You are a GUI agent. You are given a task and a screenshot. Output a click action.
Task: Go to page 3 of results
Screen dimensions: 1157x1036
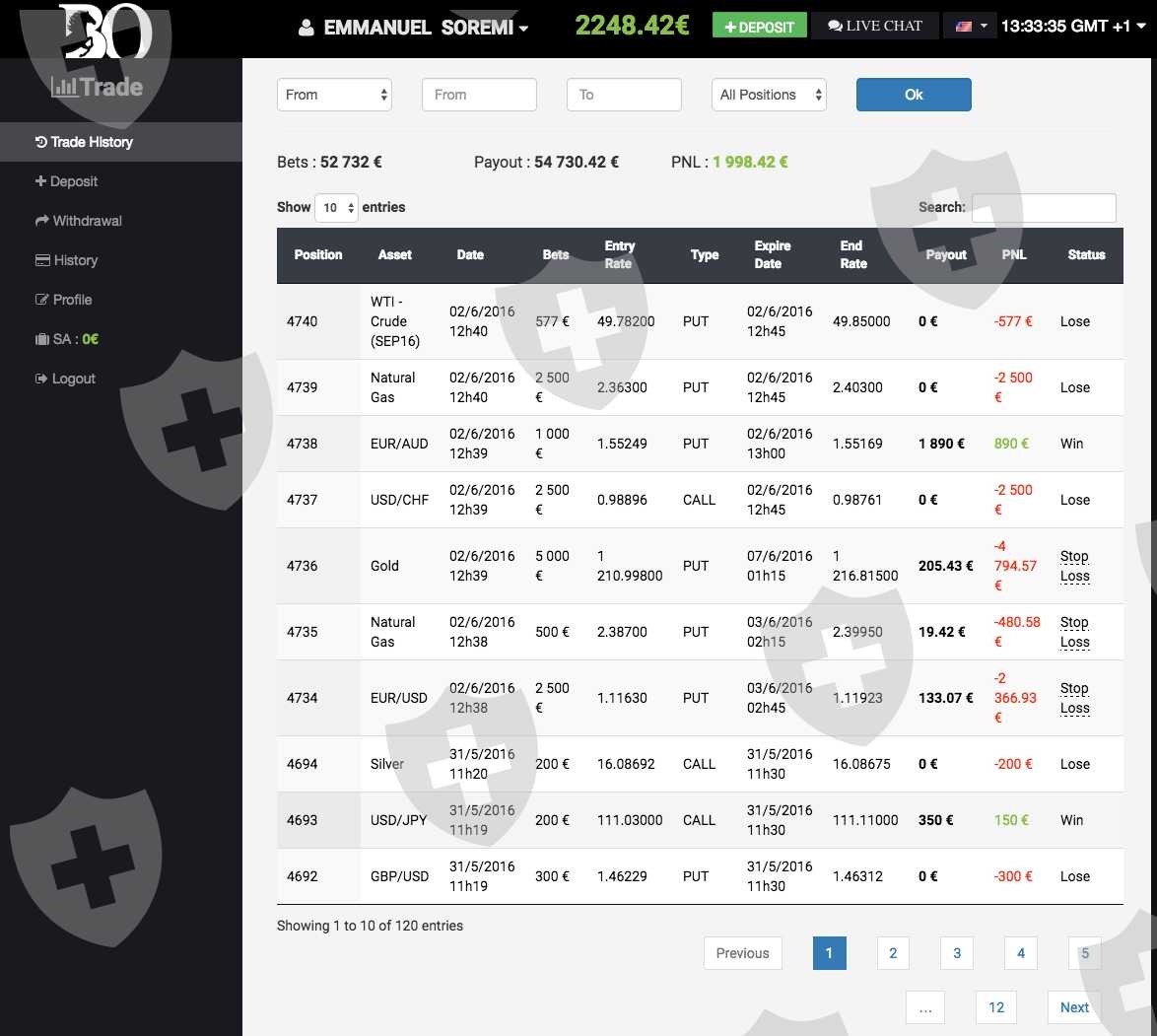click(957, 953)
